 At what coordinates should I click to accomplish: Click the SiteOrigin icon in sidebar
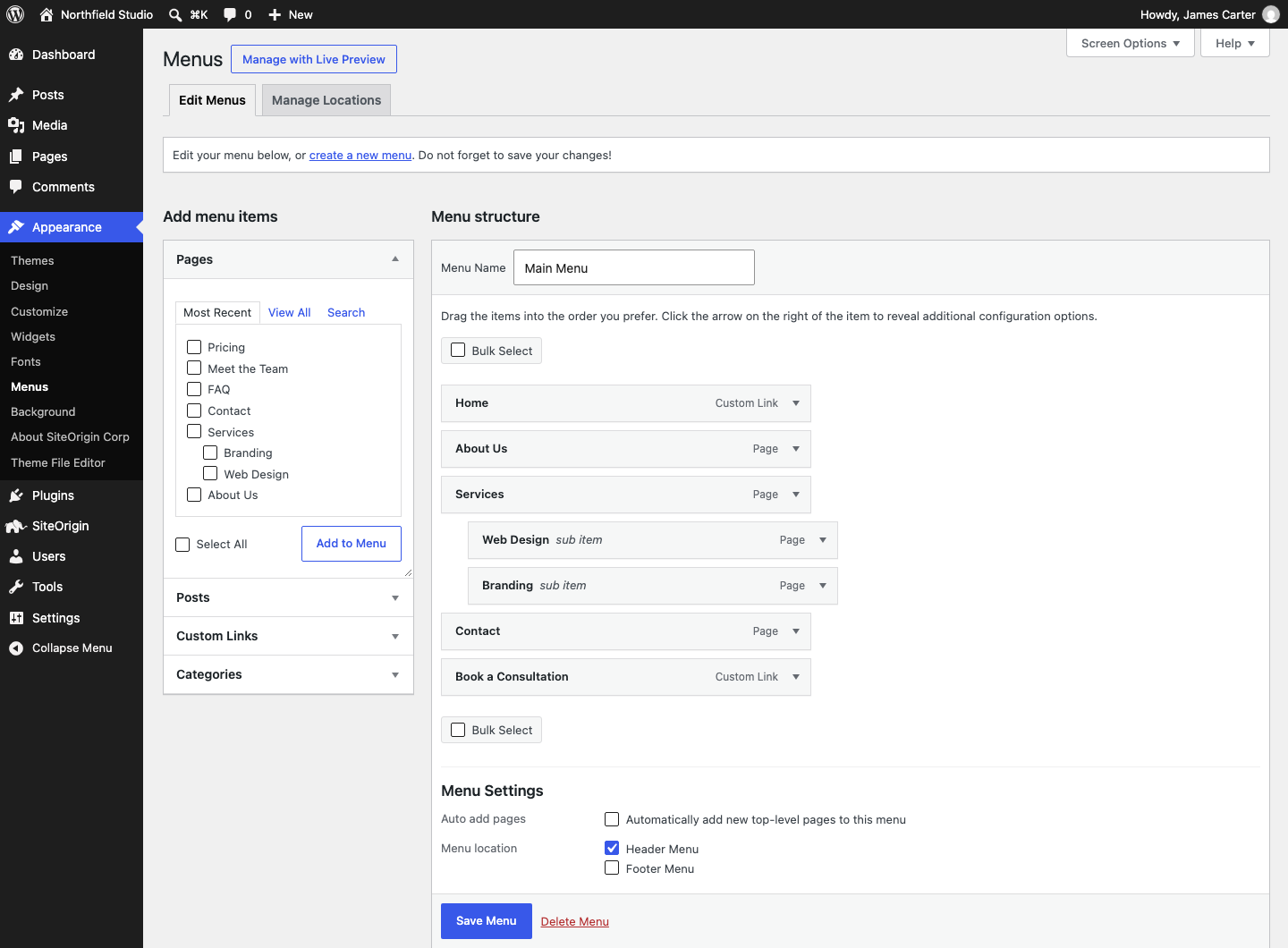coord(16,526)
